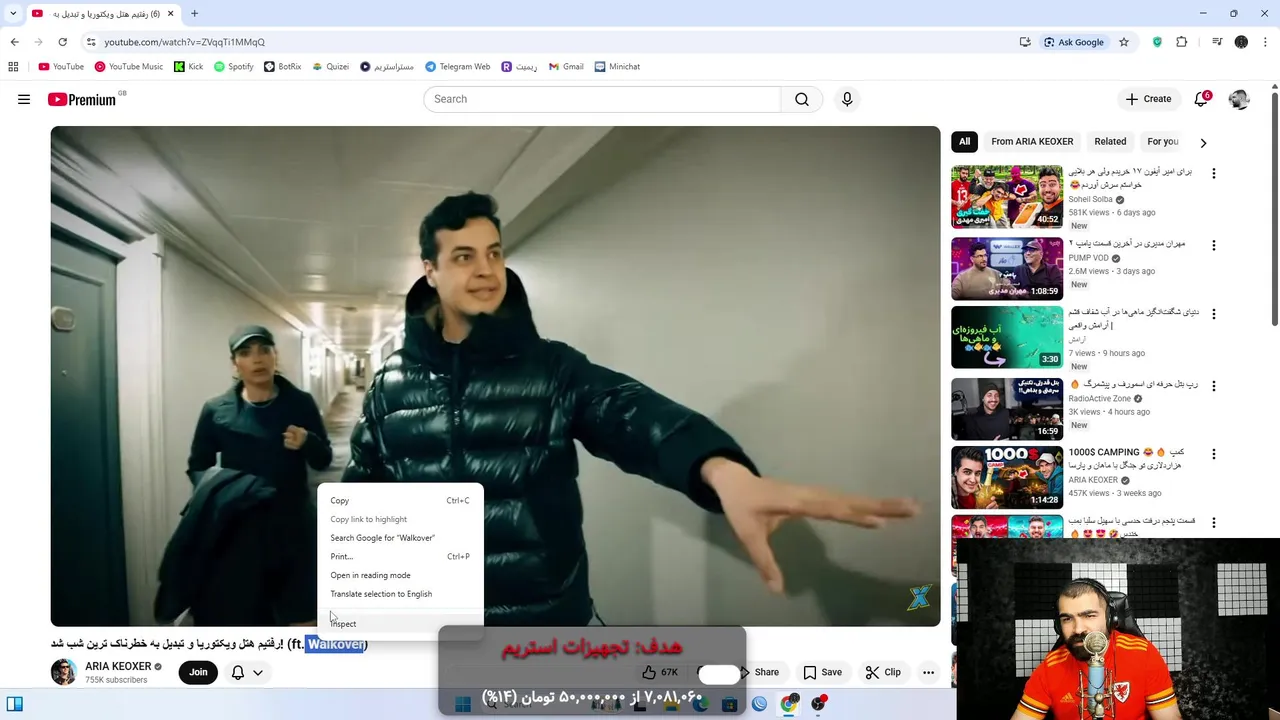Open the BotRix bookmark
1280x720 pixels.
[283, 67]
